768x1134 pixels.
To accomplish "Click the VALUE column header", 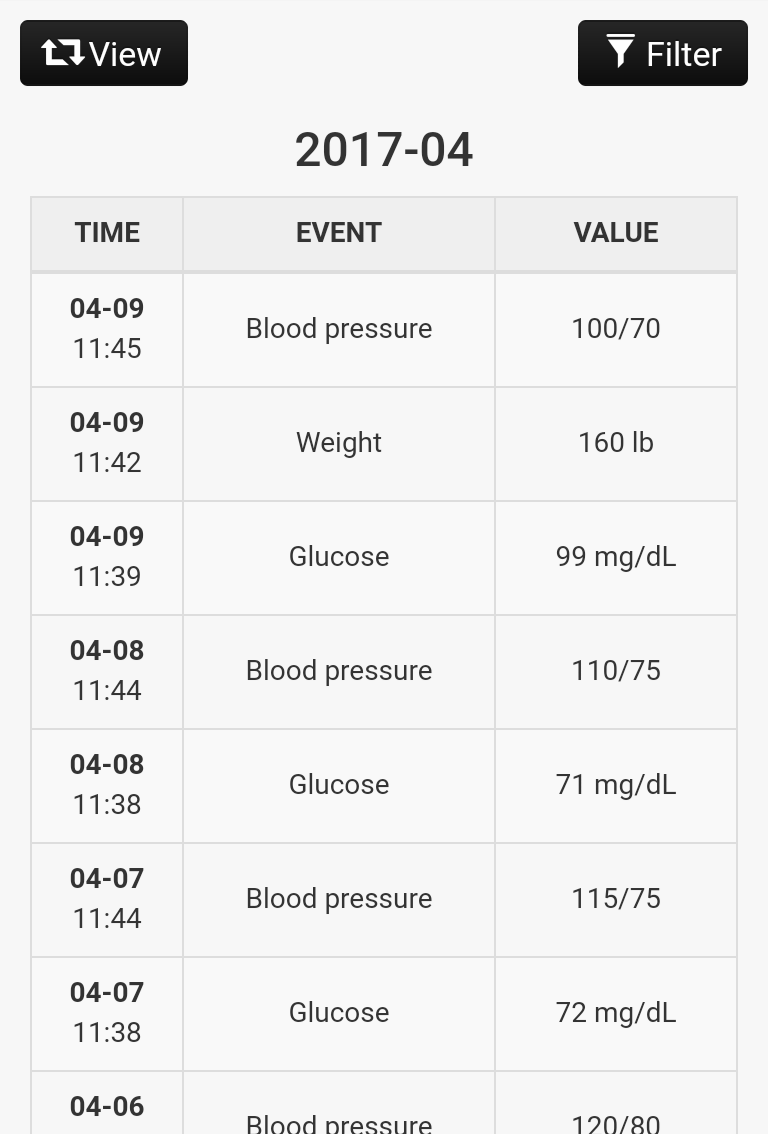I will point(616,233).
